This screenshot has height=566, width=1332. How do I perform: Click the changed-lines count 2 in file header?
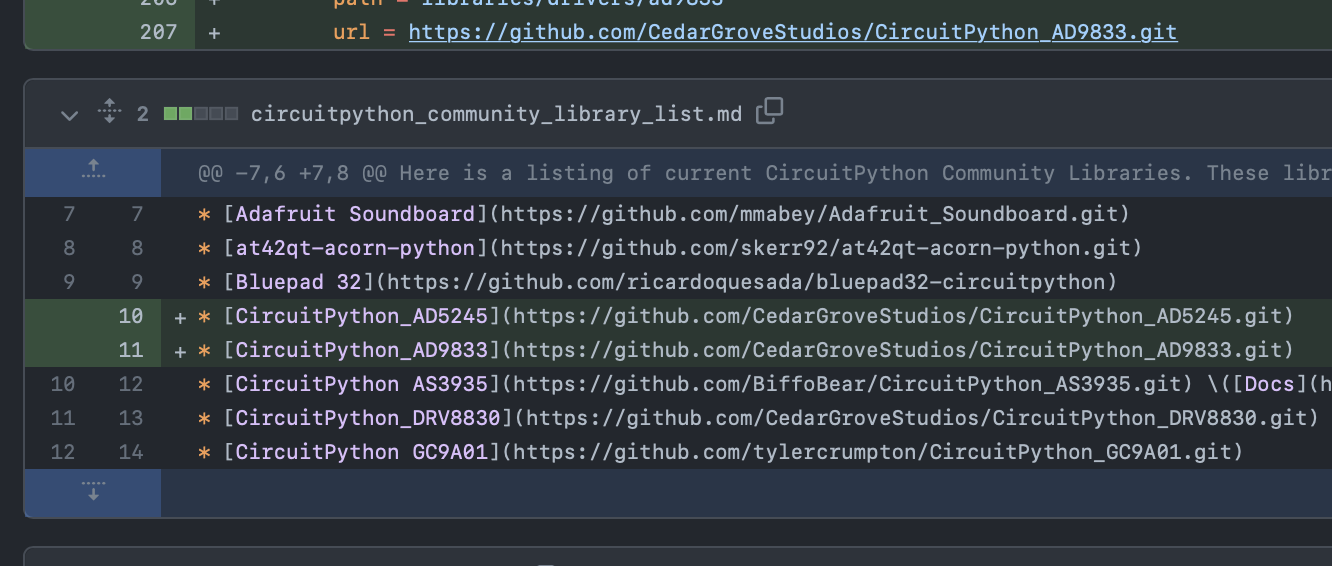click(143, 114)
